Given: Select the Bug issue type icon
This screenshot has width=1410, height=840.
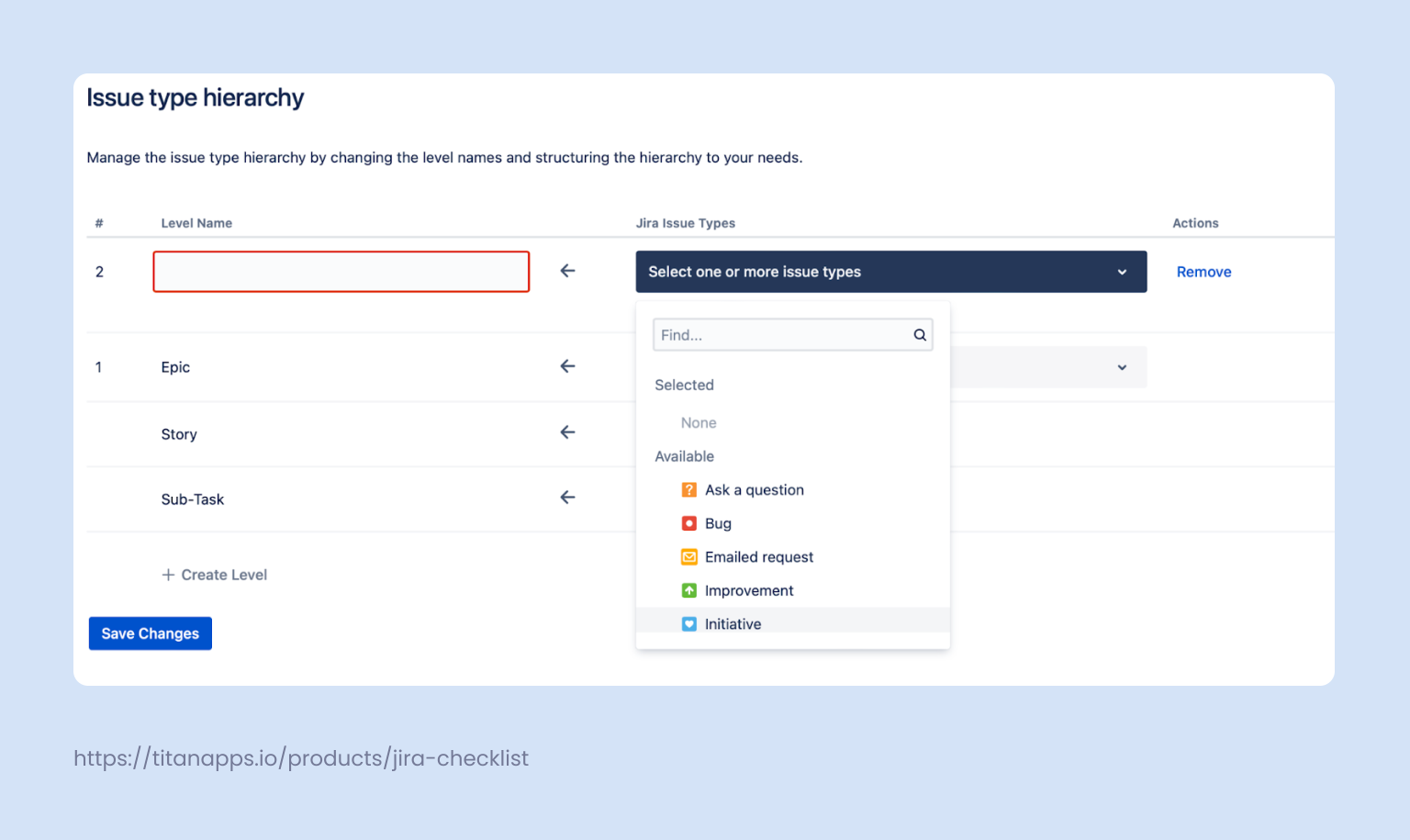Looking at the screenshot, I should (x=689, y=523).
